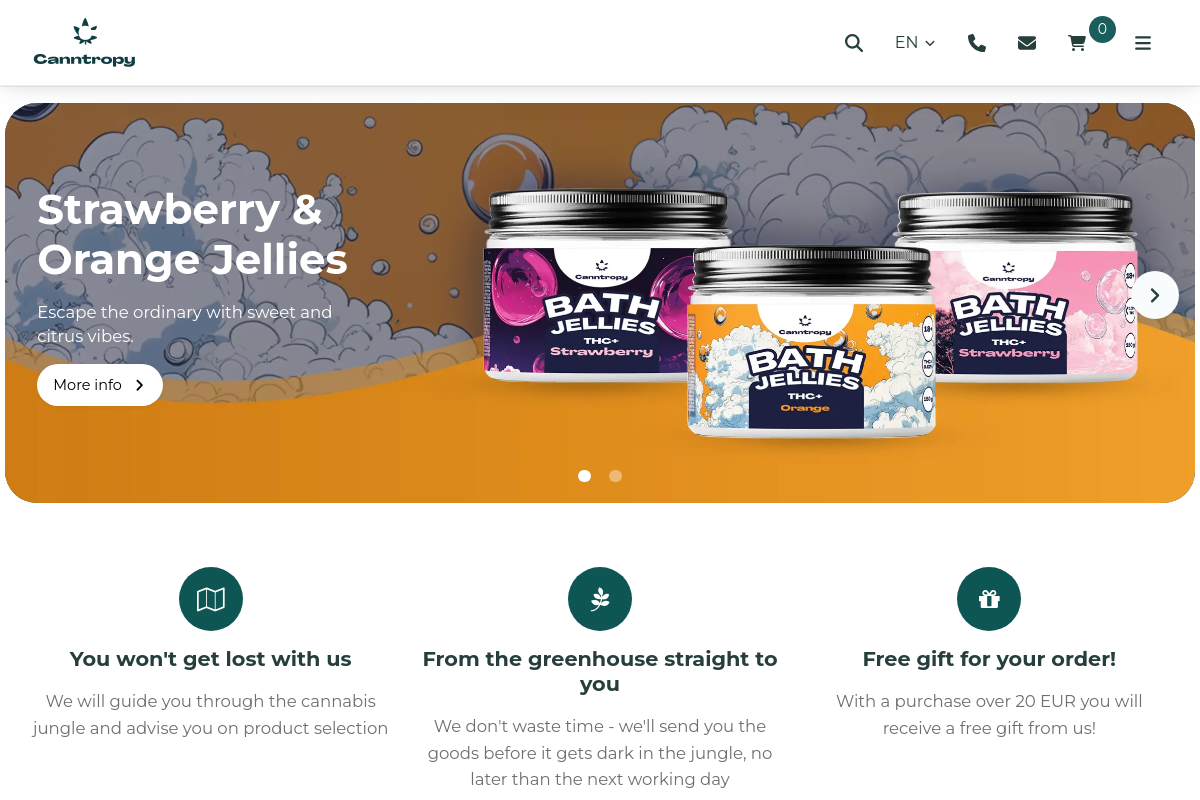Click the cart item count badge
The width and height of the screenshot is (1200, 800).
click(1102, 29)
